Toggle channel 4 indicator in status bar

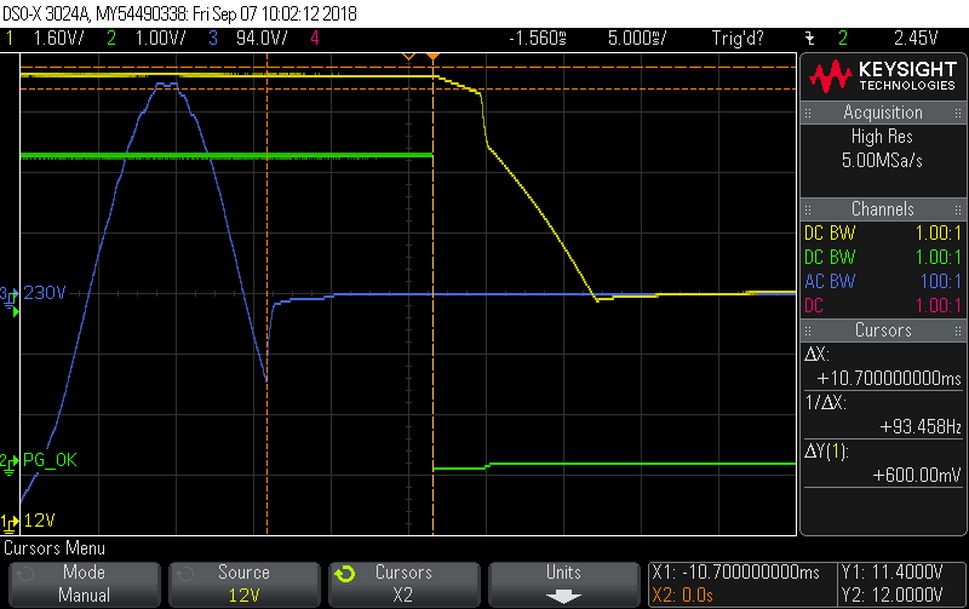(x=315, y=38)
